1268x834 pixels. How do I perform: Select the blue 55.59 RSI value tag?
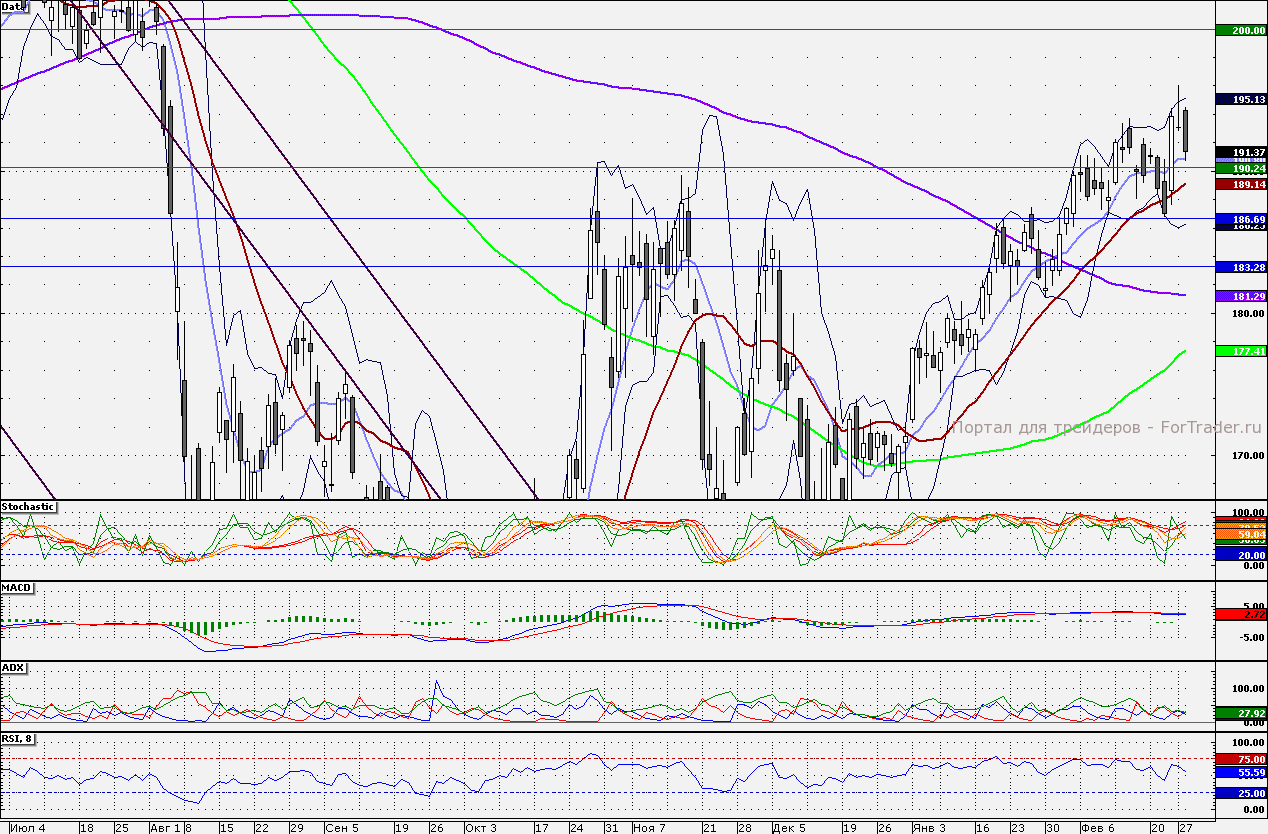point(1240,773)
